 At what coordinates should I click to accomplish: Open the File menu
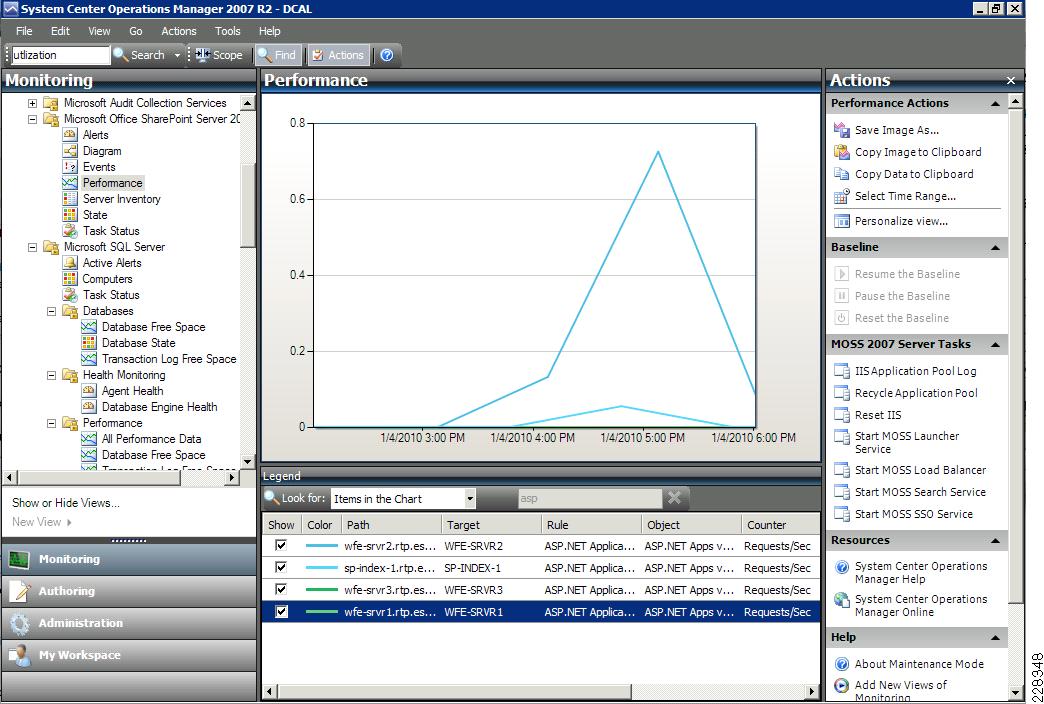point(24,31)
